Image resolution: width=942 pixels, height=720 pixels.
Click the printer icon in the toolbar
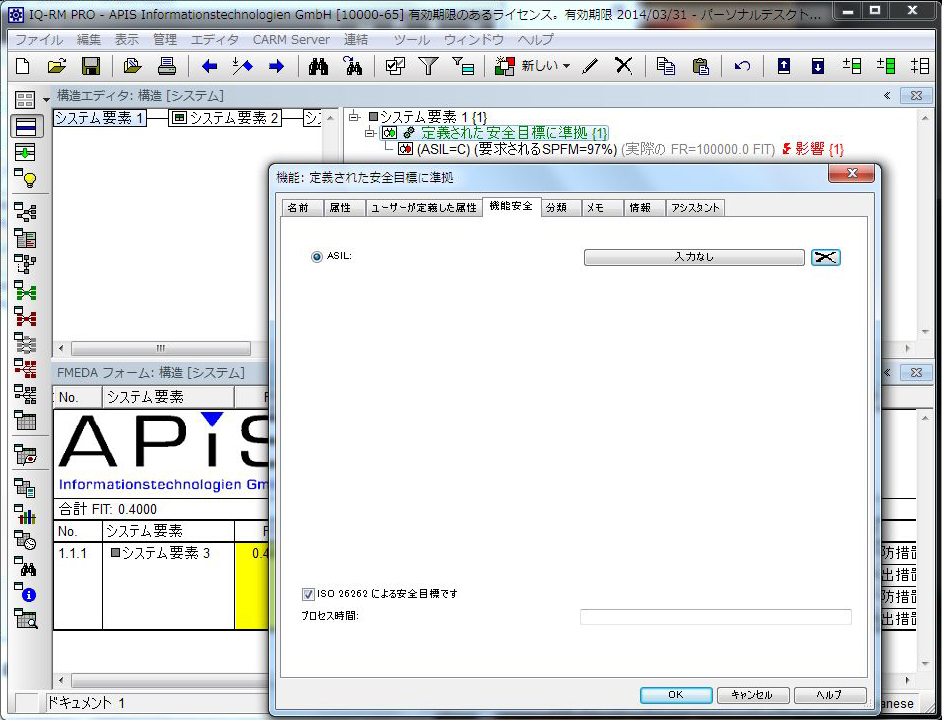point(166,66)
